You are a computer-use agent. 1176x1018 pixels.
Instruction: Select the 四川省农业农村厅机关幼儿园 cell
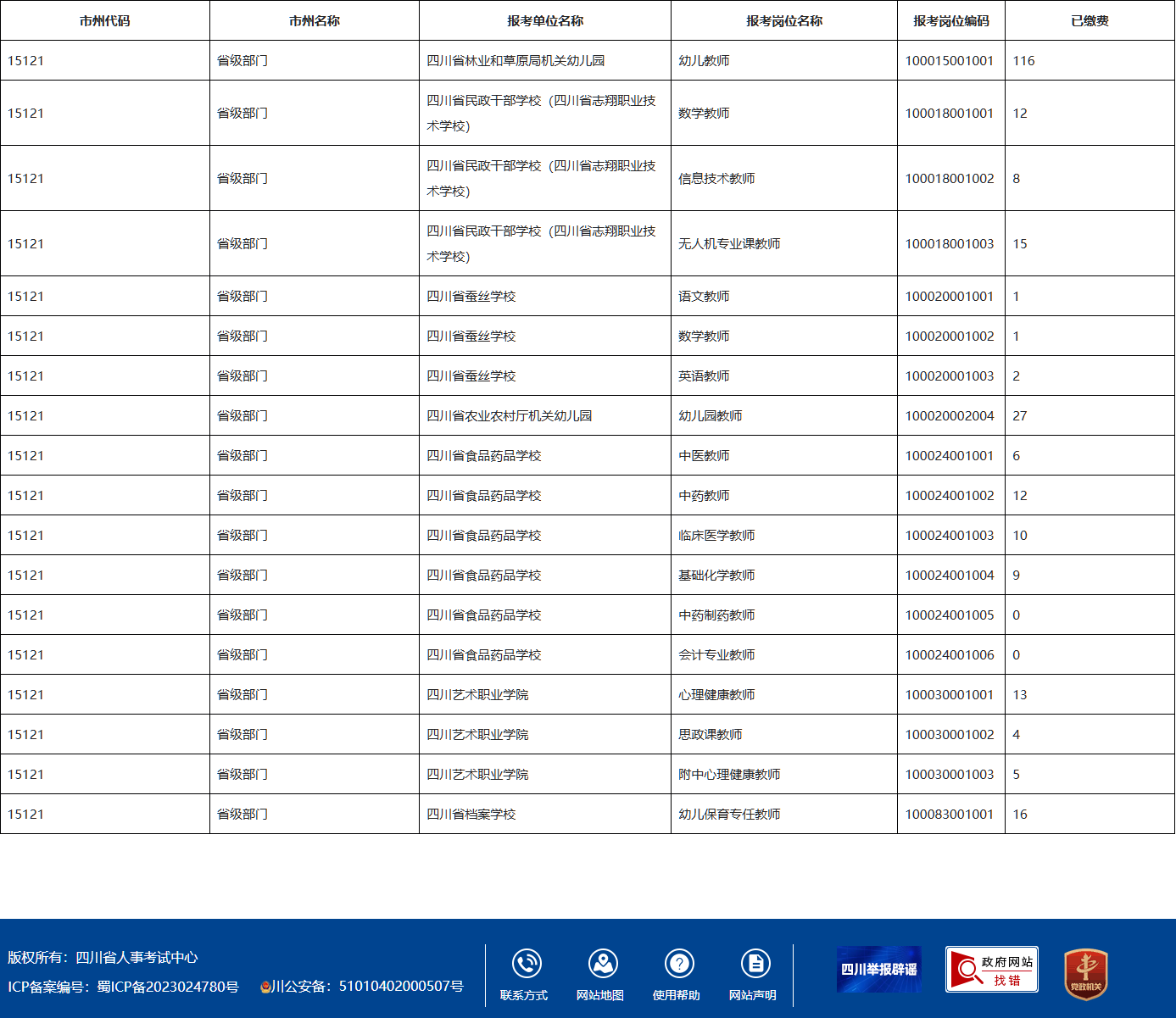click(x=509, y=416)
